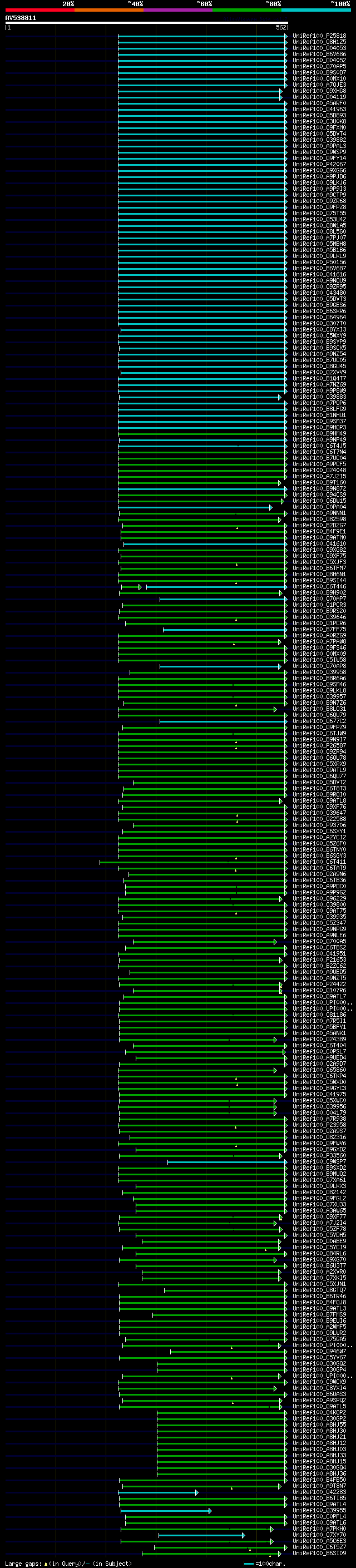The height and width of the screenshot is (1568, 356).
Task: Click hit label UniRef100_B4FB50
Action: point(319,1479)
